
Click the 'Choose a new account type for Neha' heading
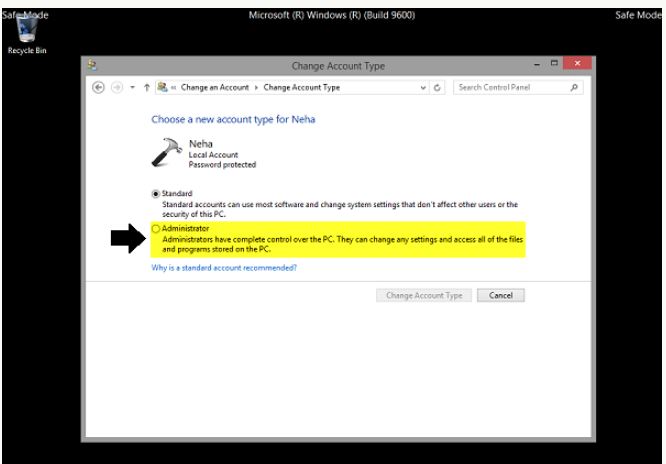[233, 119]
